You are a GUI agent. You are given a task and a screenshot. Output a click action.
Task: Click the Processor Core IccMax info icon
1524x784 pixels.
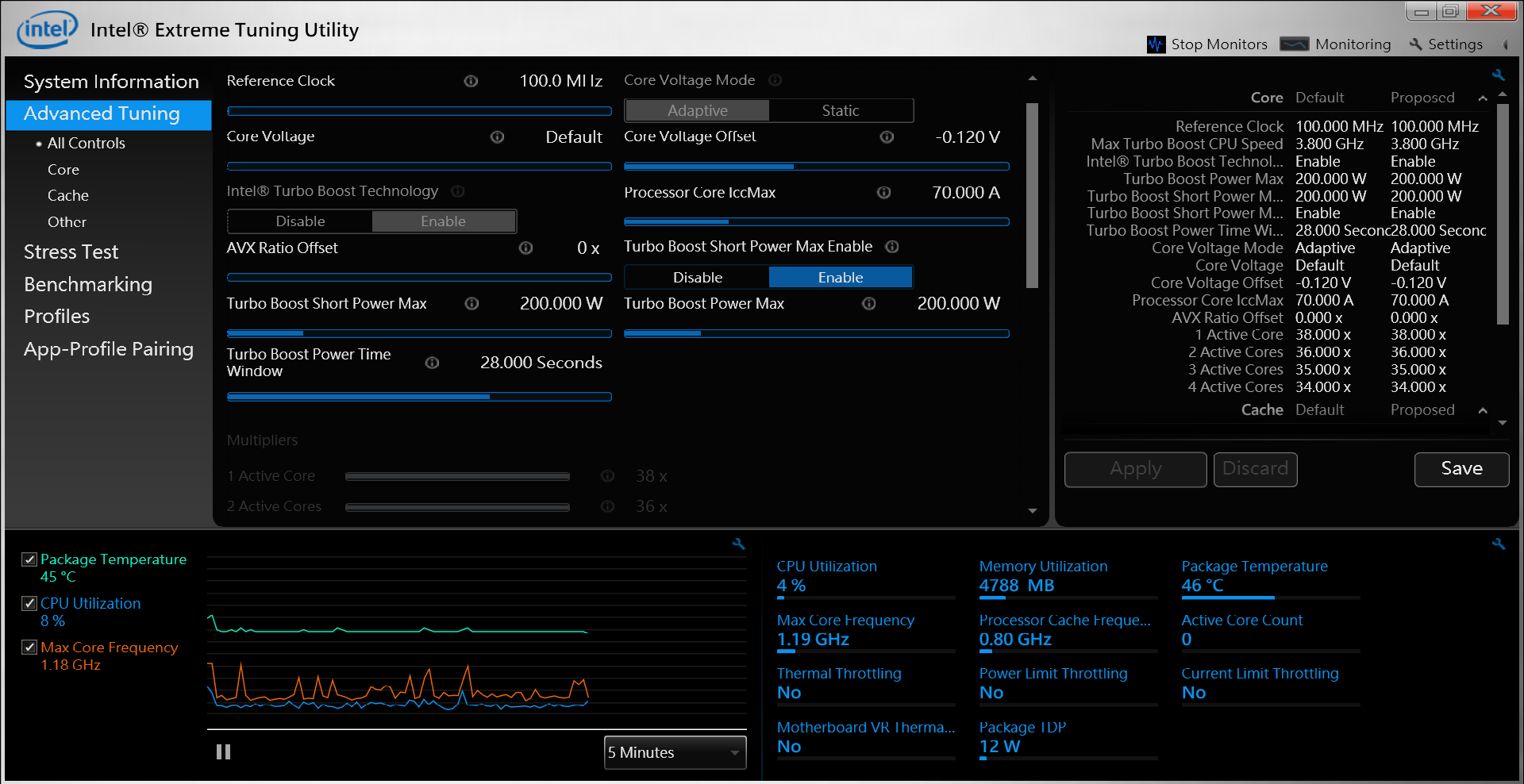[883, 192]
